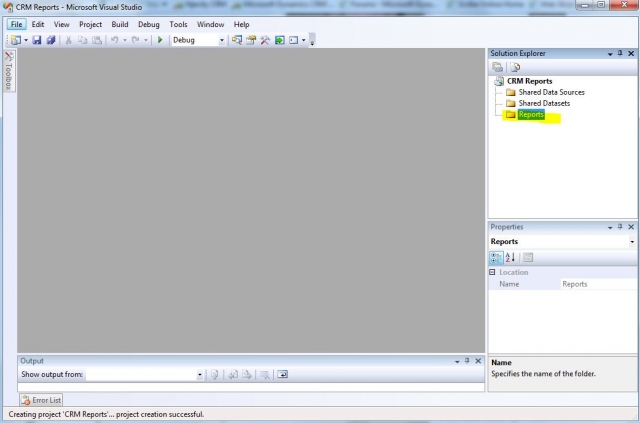The image size is (640, 423).
Task: Toggle auto-hide pin on Output panel
Action: click(467, 361)
